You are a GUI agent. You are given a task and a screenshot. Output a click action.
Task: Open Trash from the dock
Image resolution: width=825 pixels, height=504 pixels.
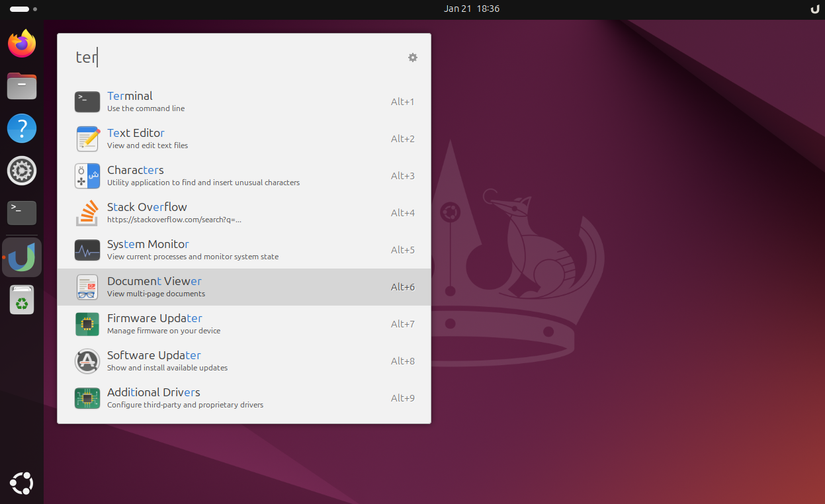[22, 300]
